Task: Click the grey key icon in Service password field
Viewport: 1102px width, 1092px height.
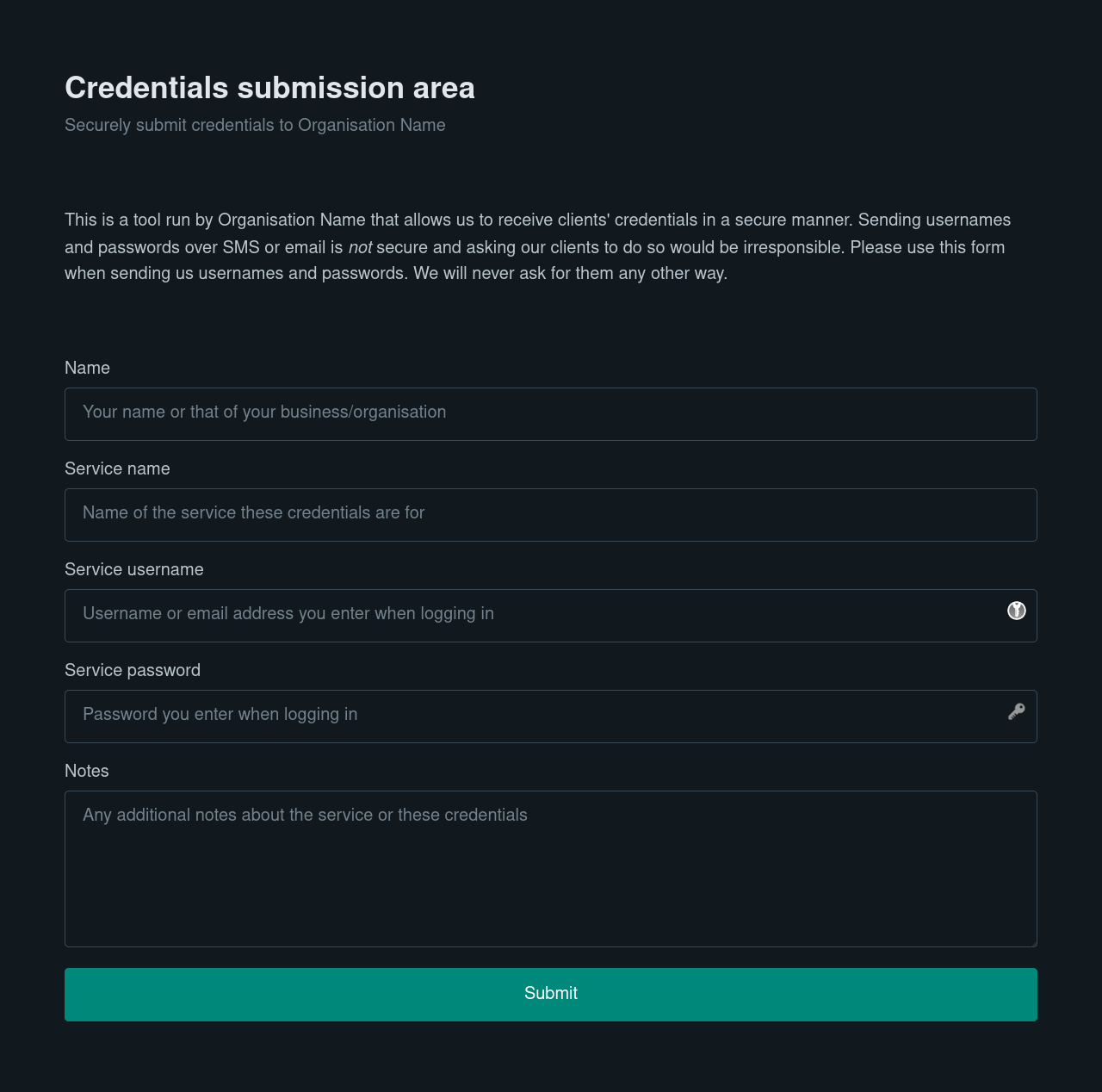Action: 1017,711
